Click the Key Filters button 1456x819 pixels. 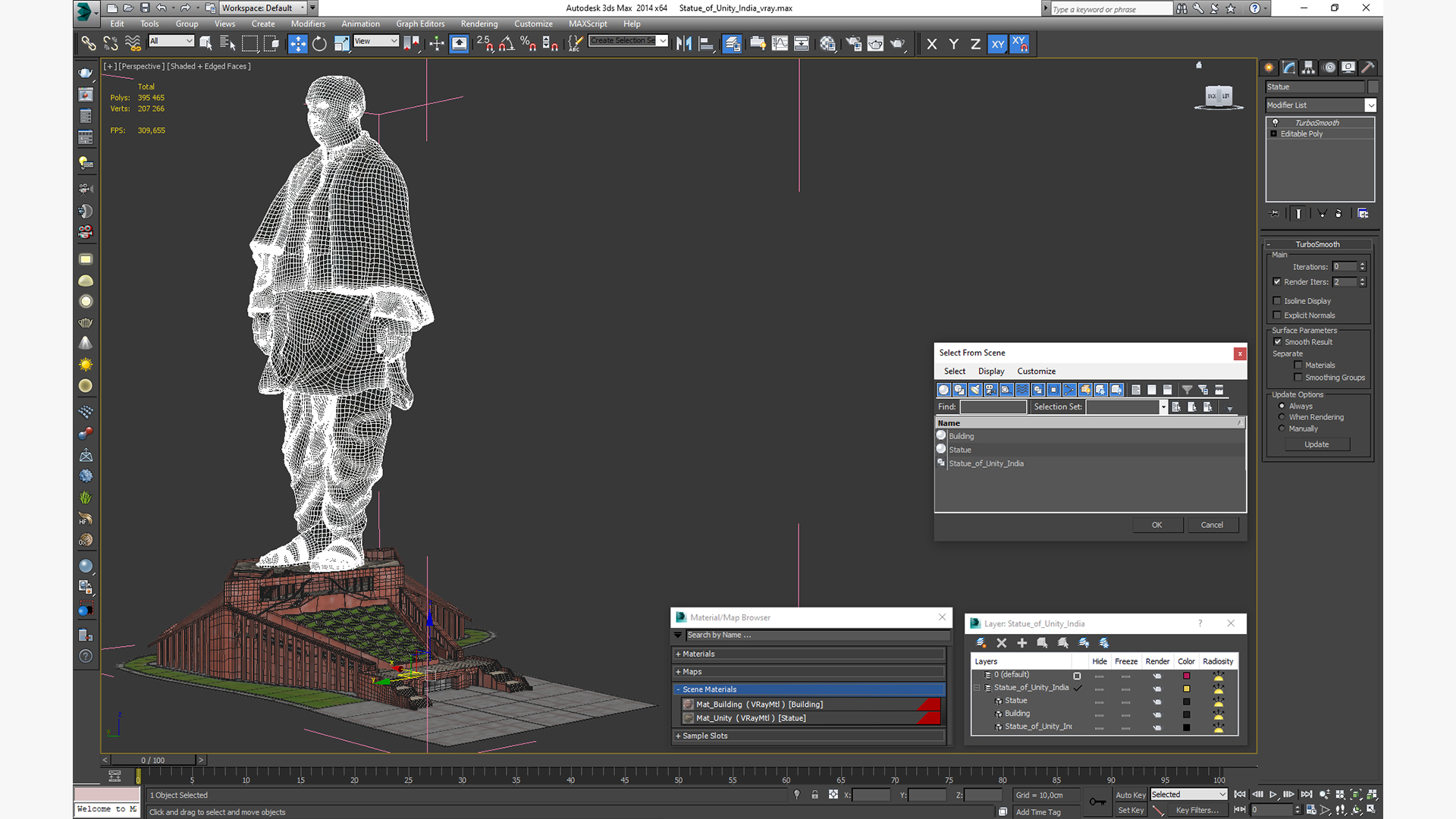(1197, 810)
